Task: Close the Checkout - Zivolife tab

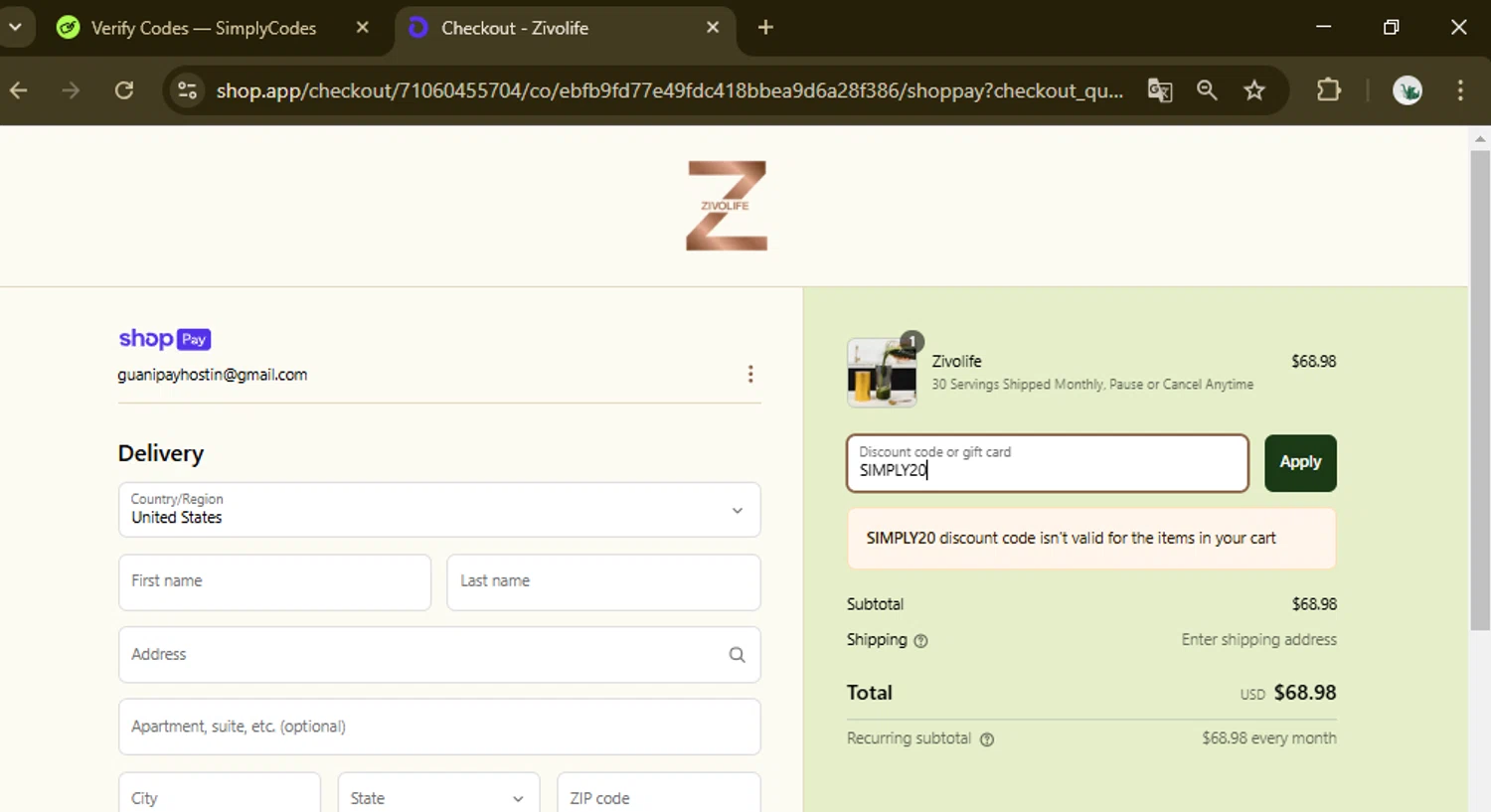Action: click(713, 28)
